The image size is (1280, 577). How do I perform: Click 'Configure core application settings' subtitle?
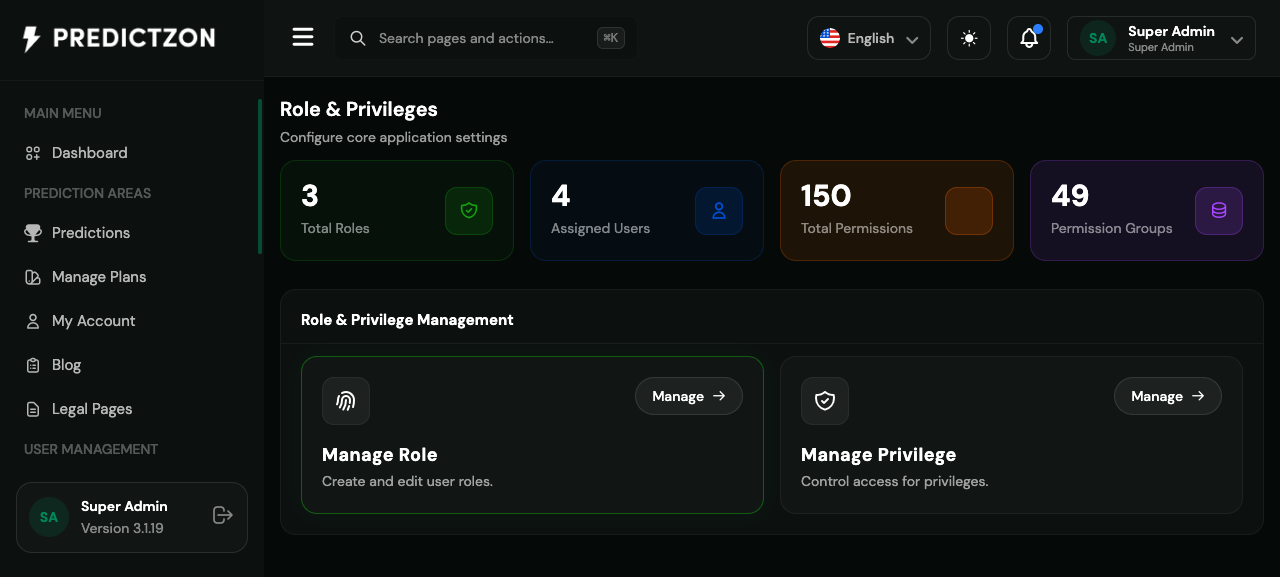click(x=394, y=137)
